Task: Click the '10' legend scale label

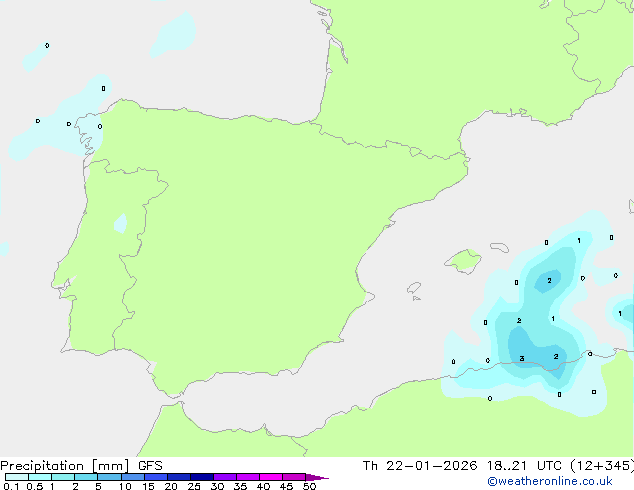Action: tap(125, 486)
